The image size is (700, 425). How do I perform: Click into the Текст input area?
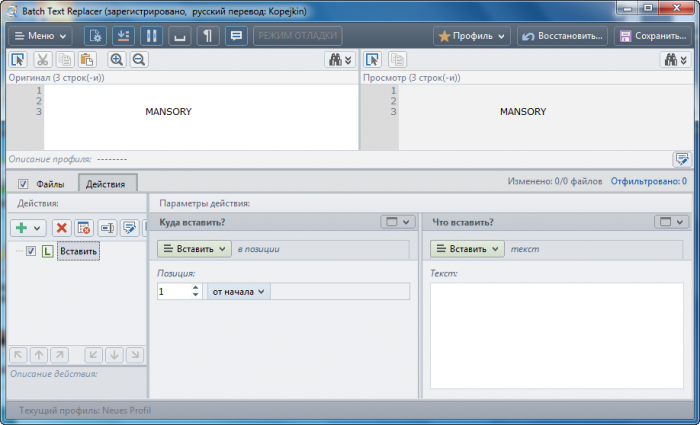pos(557,335)
